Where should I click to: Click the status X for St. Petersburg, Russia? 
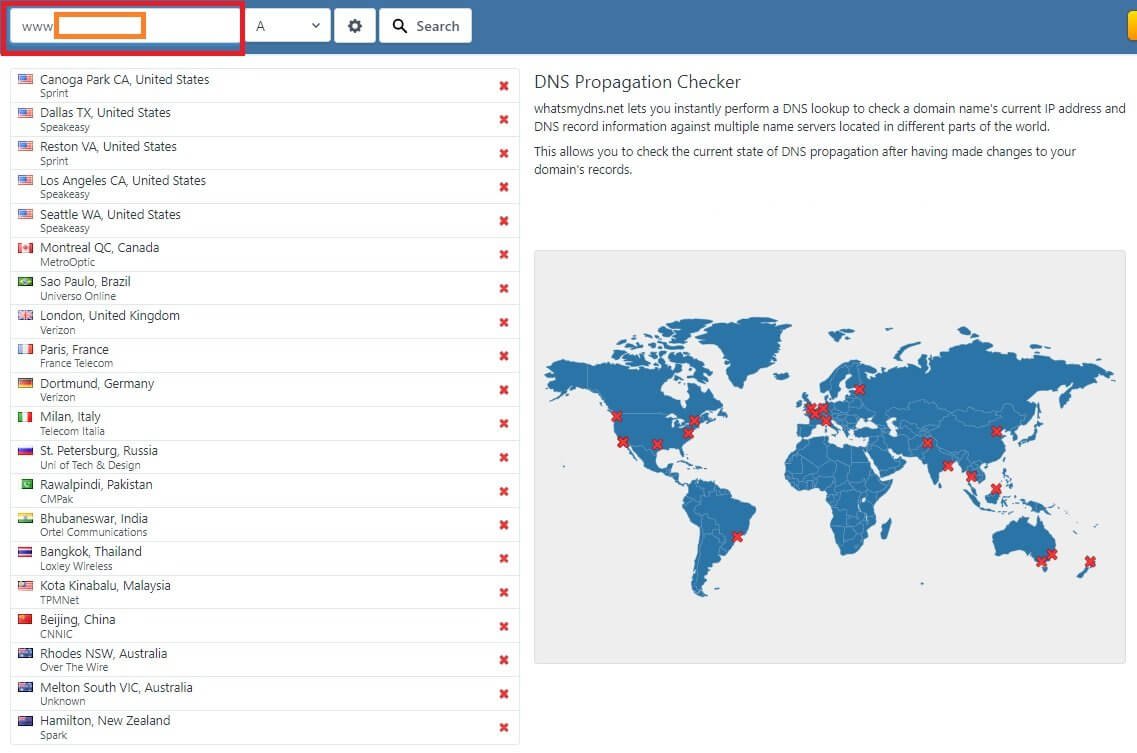503,458
